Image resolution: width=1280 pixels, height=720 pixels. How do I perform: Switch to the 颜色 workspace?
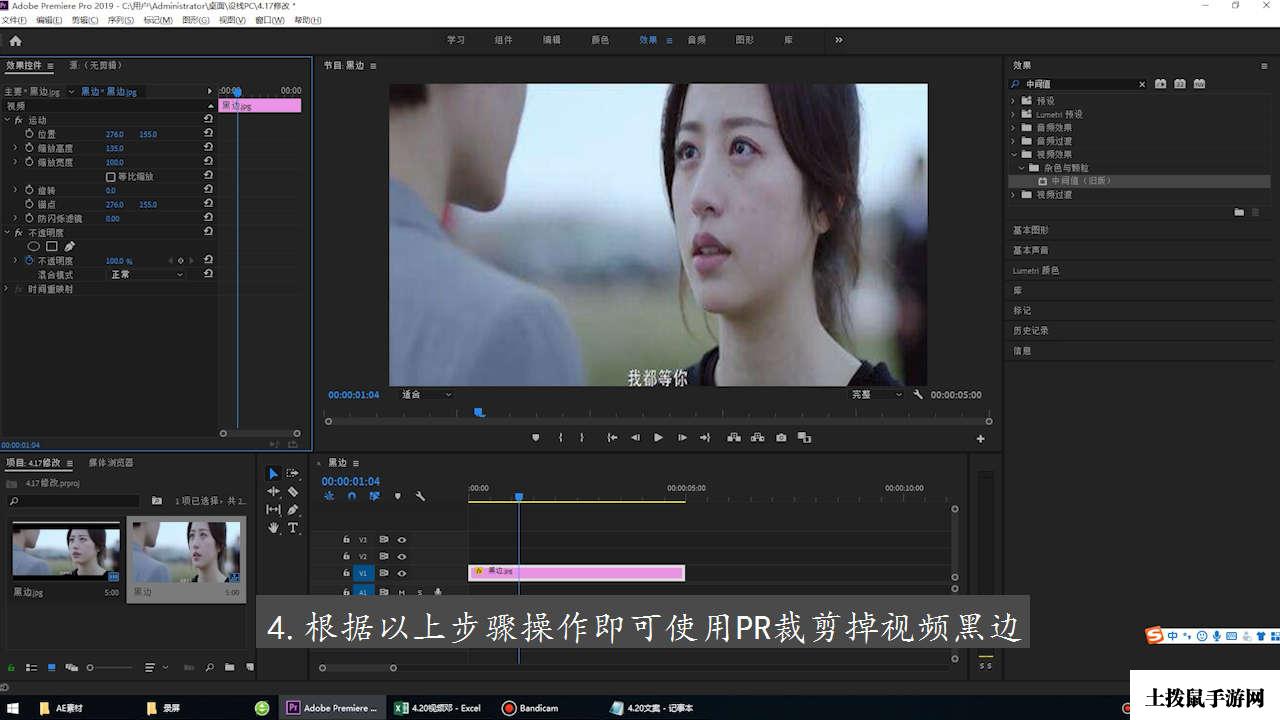(x=600, y=40)
